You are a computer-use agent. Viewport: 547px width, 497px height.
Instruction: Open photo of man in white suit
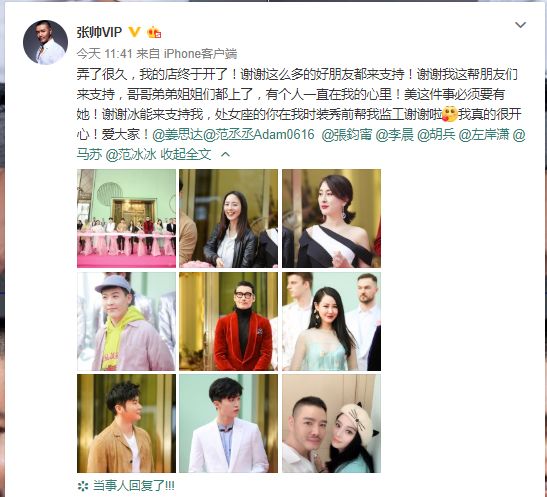[x=228, y=423]
